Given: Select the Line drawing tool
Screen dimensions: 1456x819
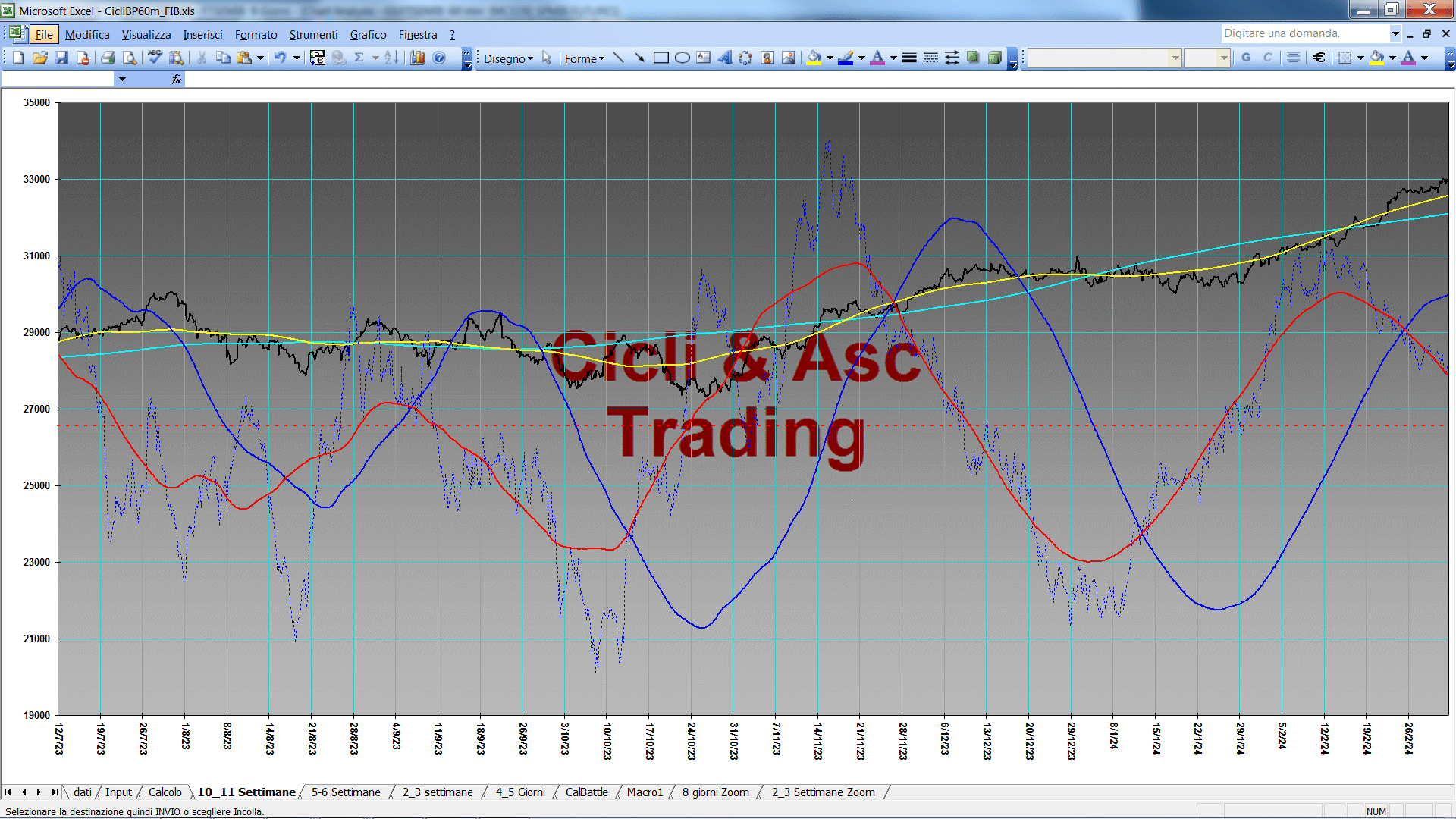Looking at the screenshot, I should click(618, 58).
